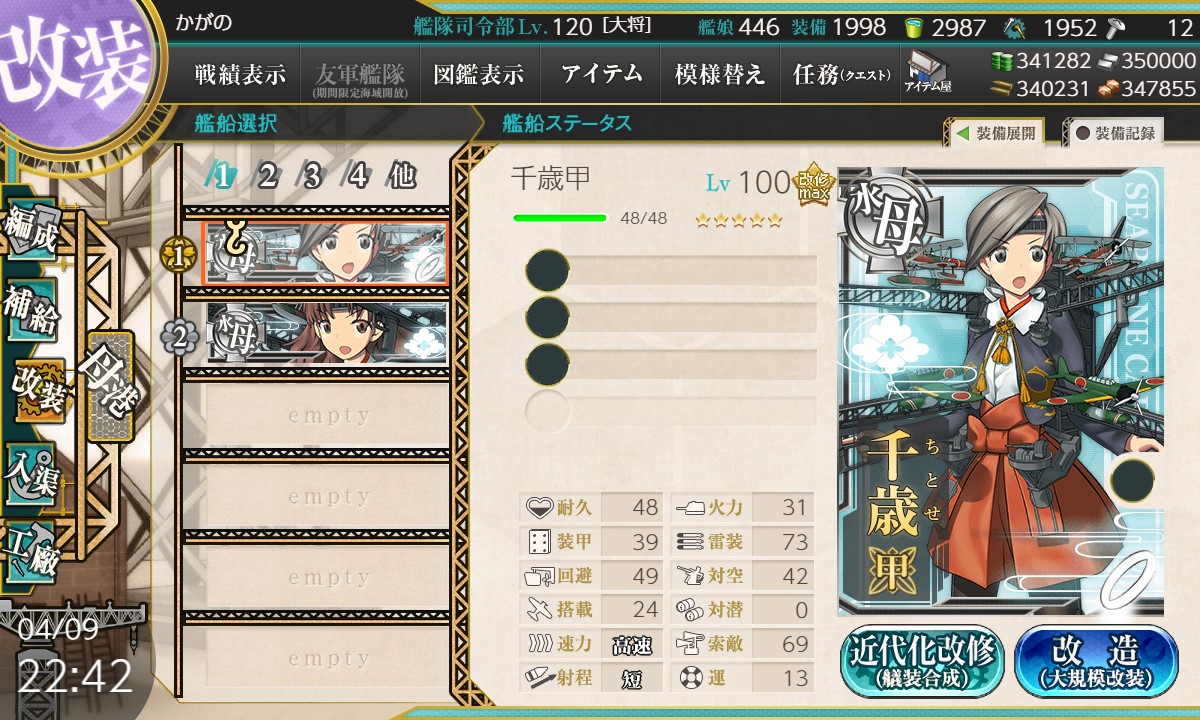Screen dimensions: 1200x720
Task: Open the 工廠 factory icon
Action: [x=32, y=552]
